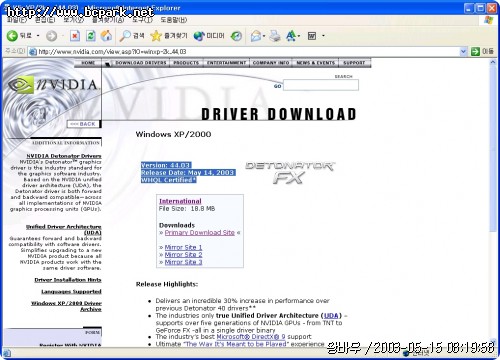Click the Forward arrow toolbar icon
Viewport: 500px width, 360px height.
point(51,36)
